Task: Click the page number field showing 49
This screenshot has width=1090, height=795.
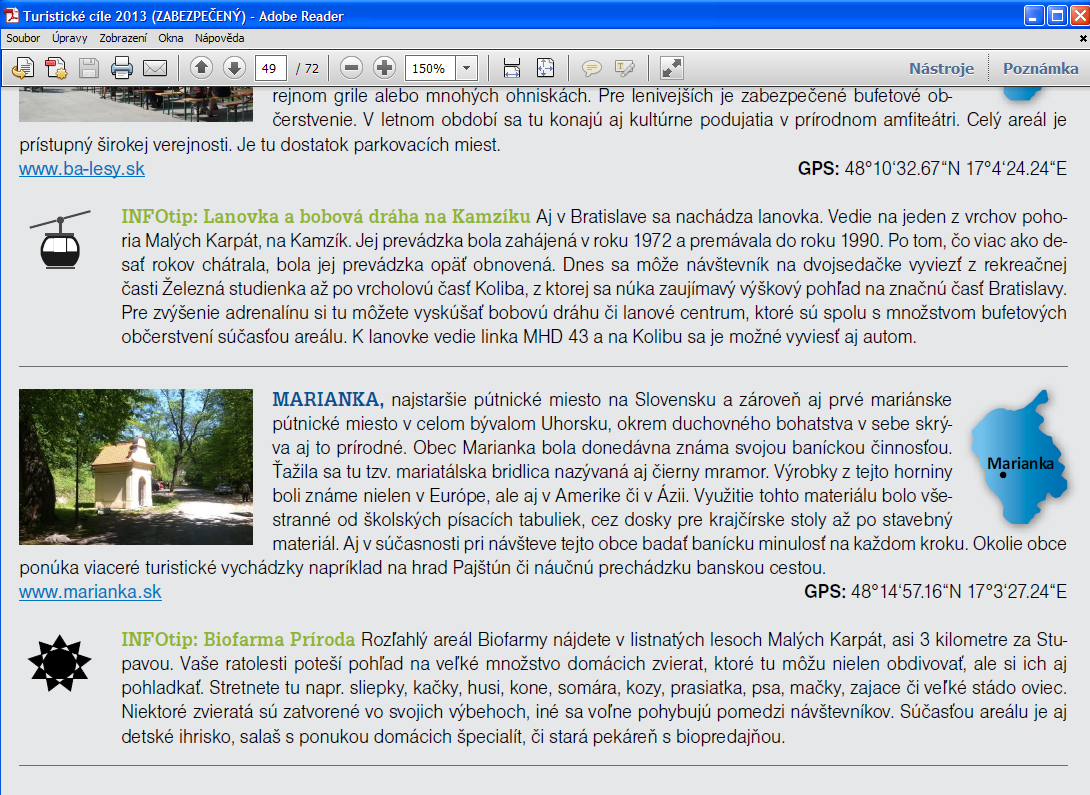Action: tap(270, 68)
